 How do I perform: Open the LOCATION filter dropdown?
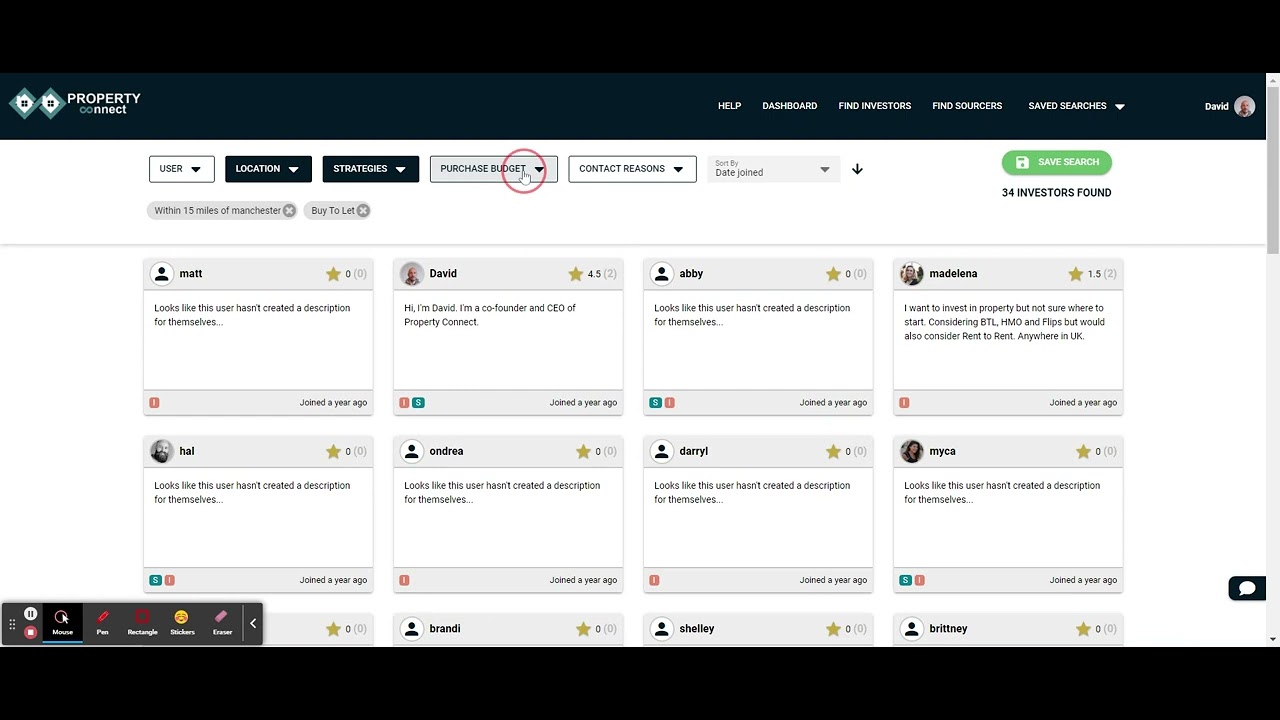point(268,169)
